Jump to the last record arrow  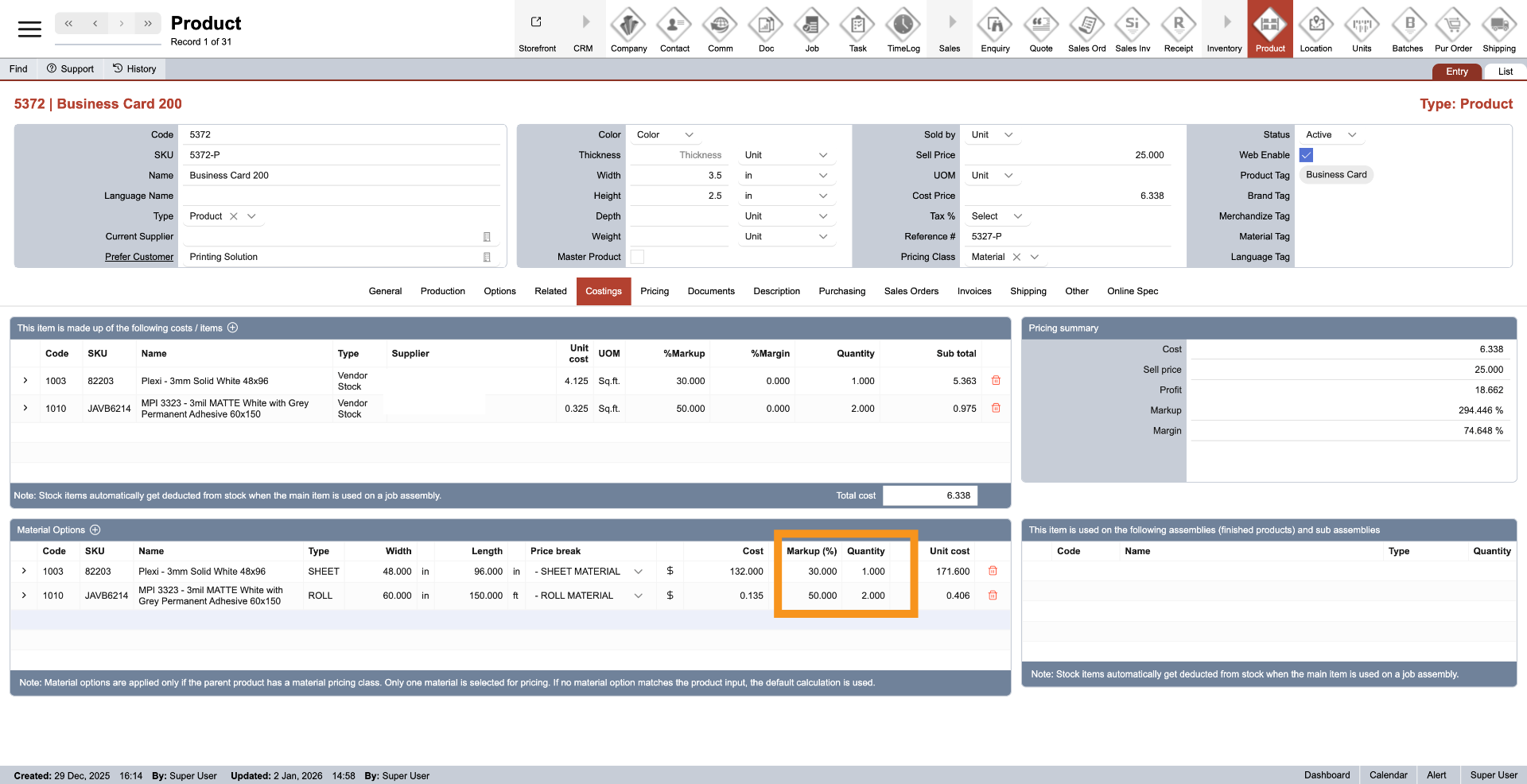point(148,24)
